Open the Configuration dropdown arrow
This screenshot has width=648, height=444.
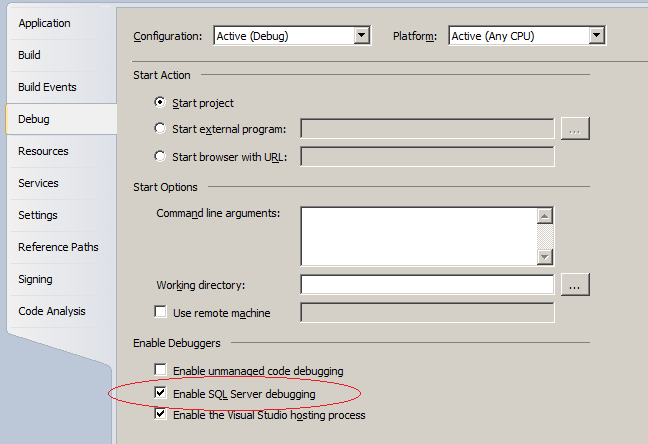(362, 36)
